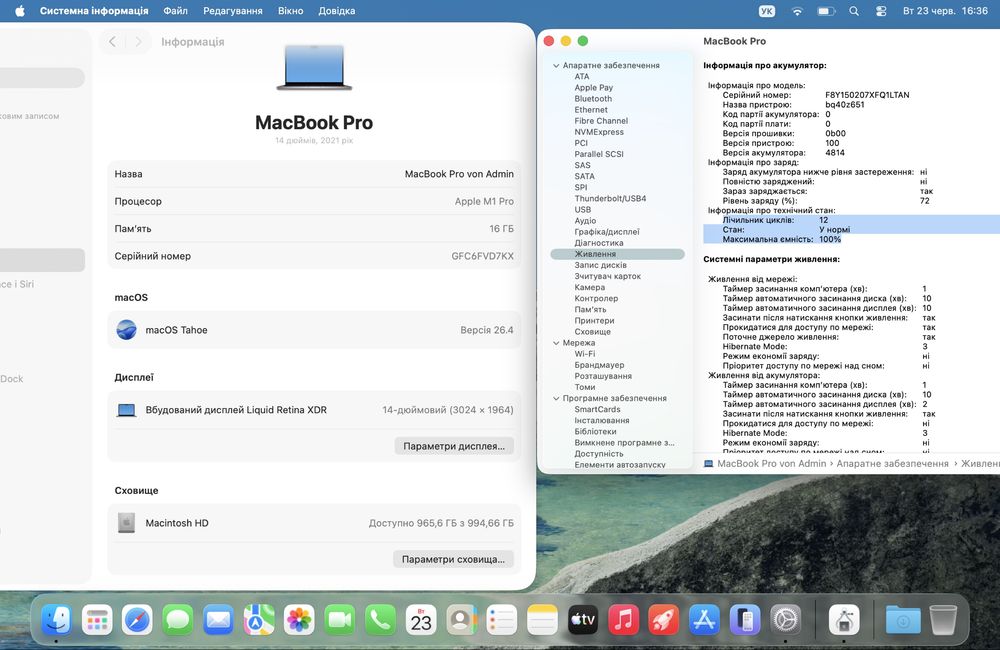
Task: Click the menu bar date and time
Action: [x=945, y=11]
